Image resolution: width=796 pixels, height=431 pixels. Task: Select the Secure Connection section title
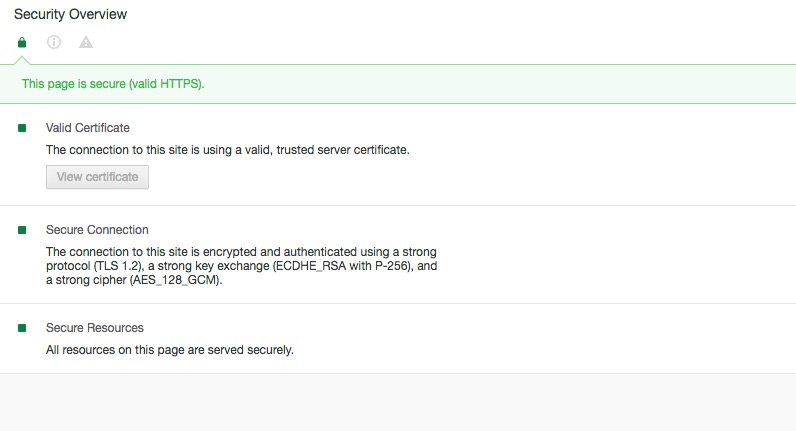point(97,230)
